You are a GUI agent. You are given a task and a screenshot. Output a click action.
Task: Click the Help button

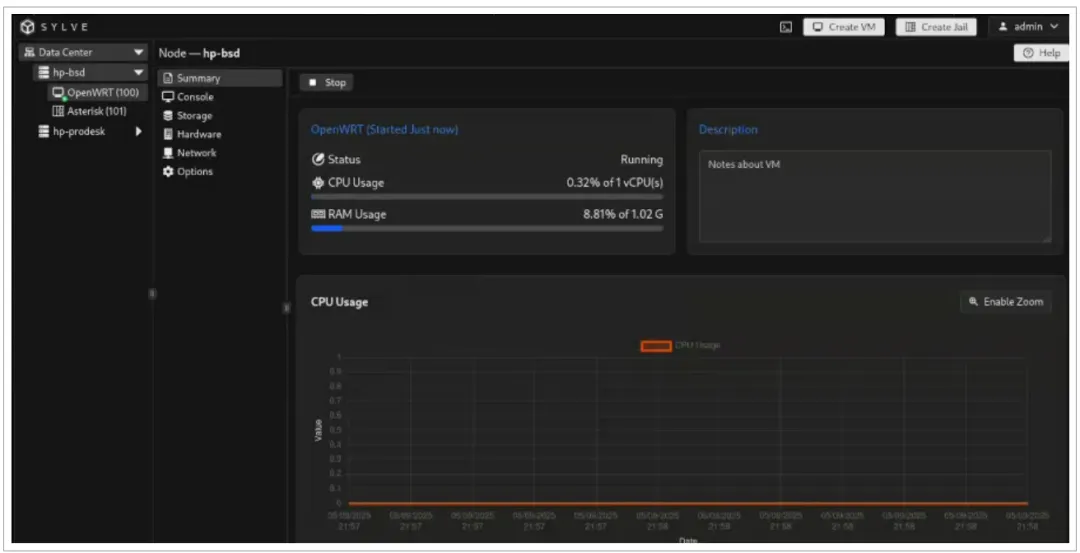1041,53
